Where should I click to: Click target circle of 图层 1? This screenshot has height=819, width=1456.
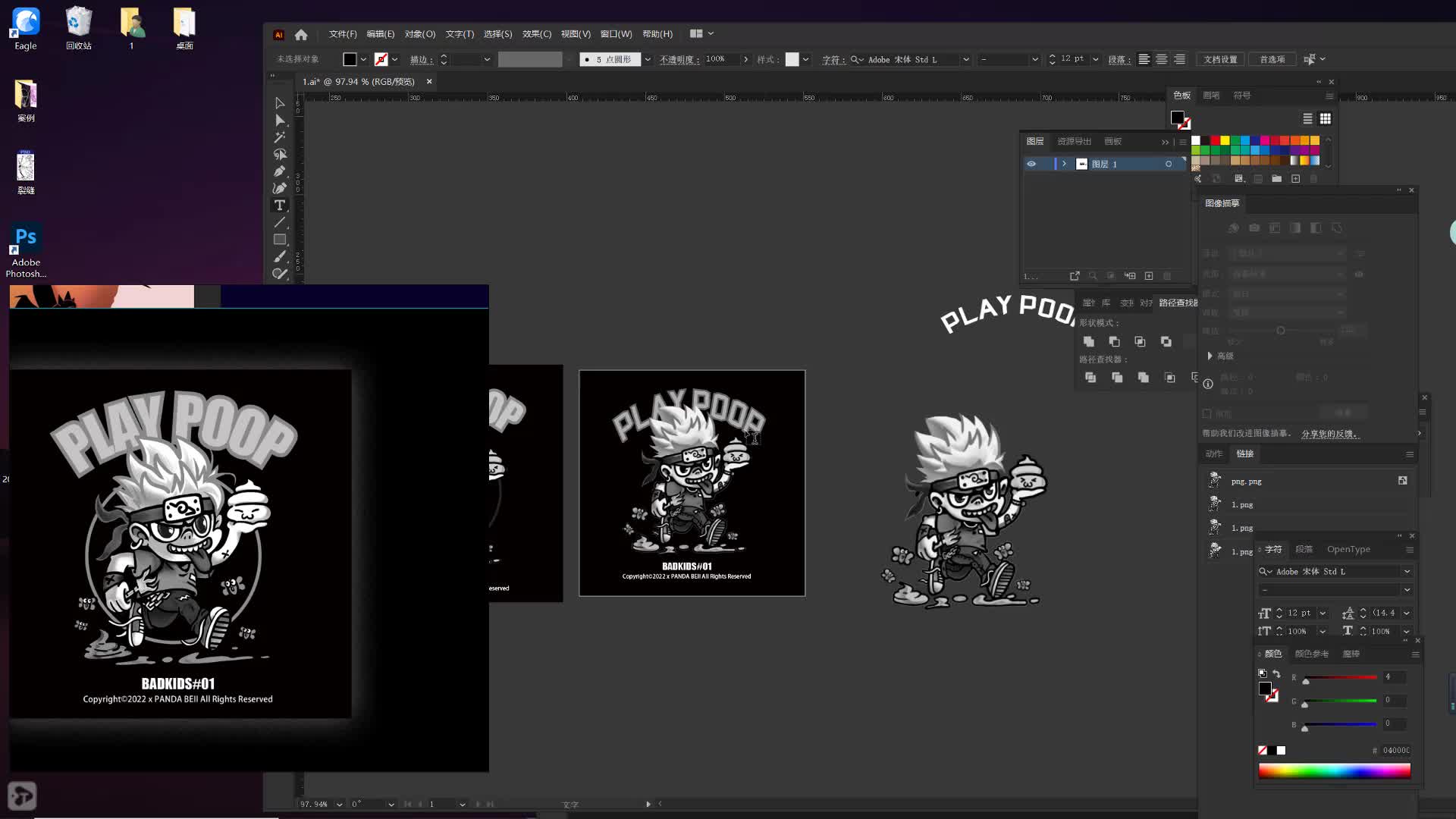pos(1169,164)
